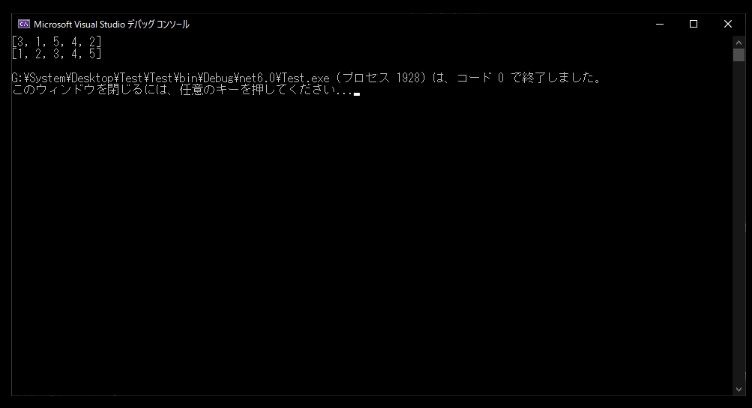
Task: Click the このウィンドウを閉じるには message line
Action: click(182, 90)
